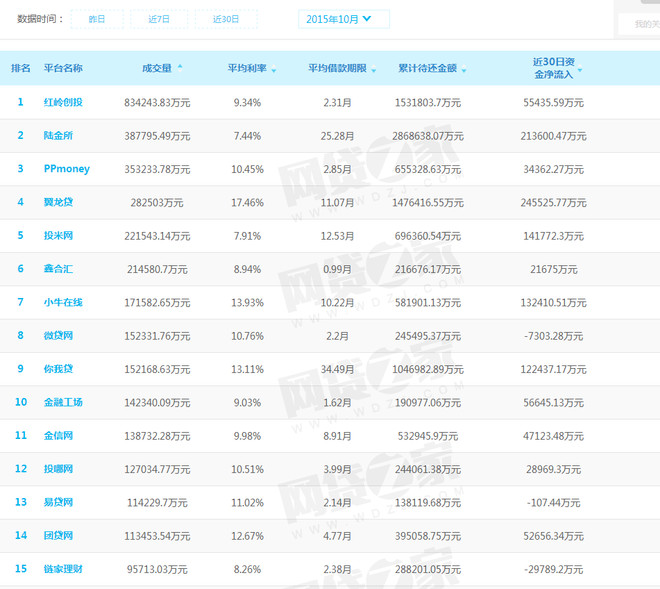660x589 pixels.
Task: Open the 小牛在线 platform link
Action: [63, 302]
